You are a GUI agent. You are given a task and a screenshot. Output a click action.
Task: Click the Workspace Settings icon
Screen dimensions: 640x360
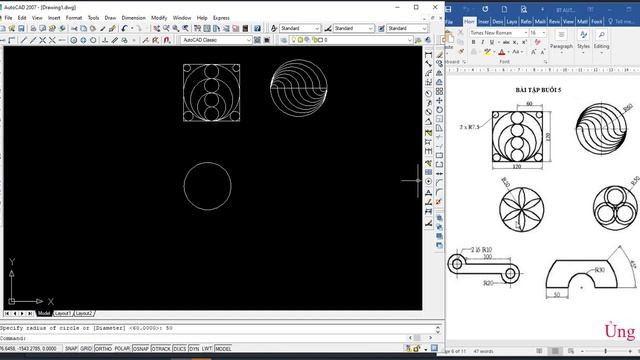click(257, 40)
